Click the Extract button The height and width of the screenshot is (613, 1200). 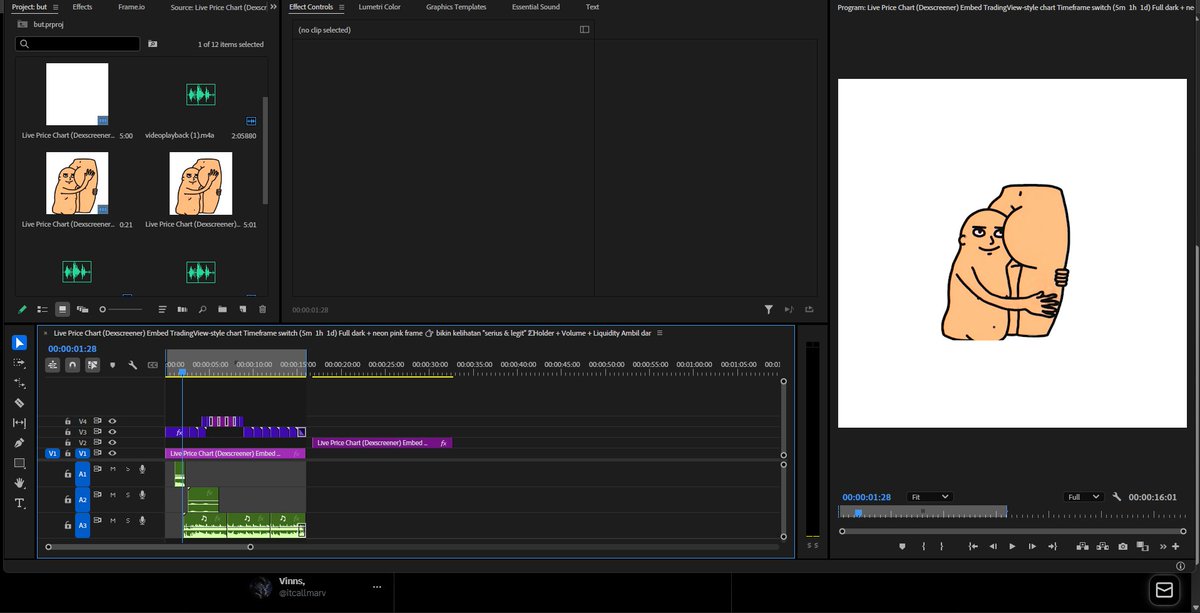tap(1103, 546)
